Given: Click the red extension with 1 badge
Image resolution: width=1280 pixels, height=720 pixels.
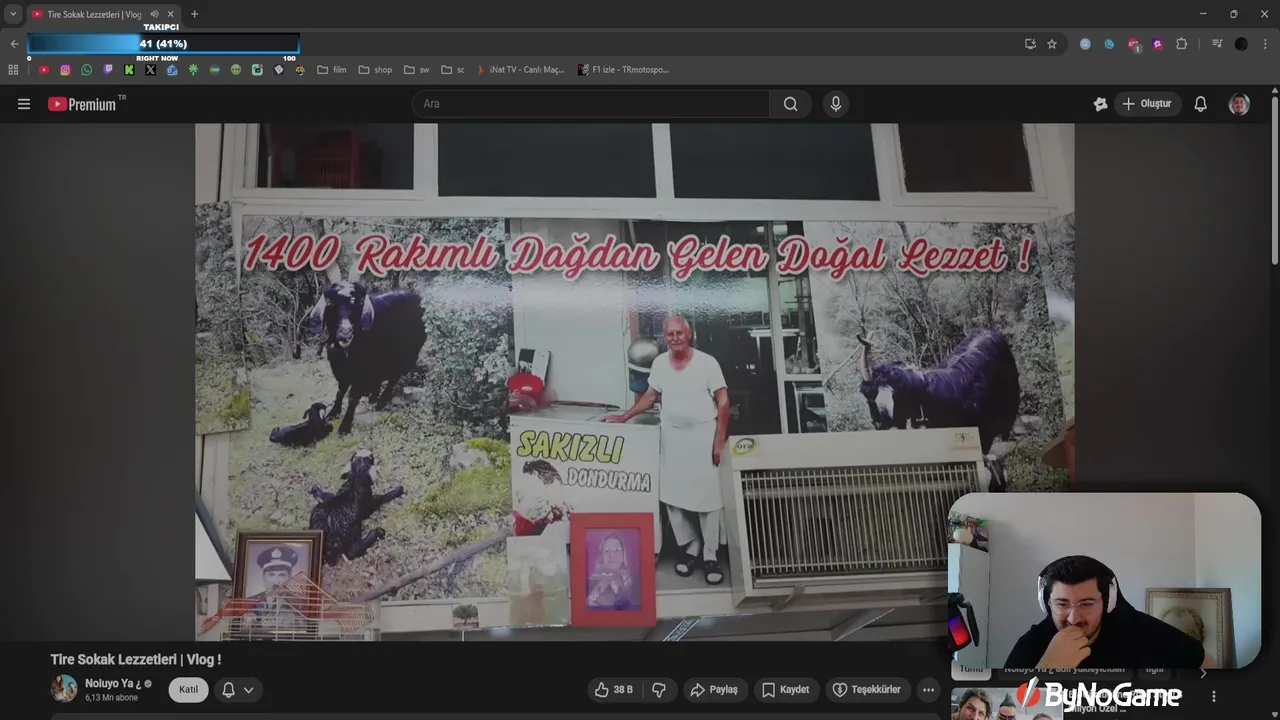Looking at the screenshot, I should click(1133, 44).
